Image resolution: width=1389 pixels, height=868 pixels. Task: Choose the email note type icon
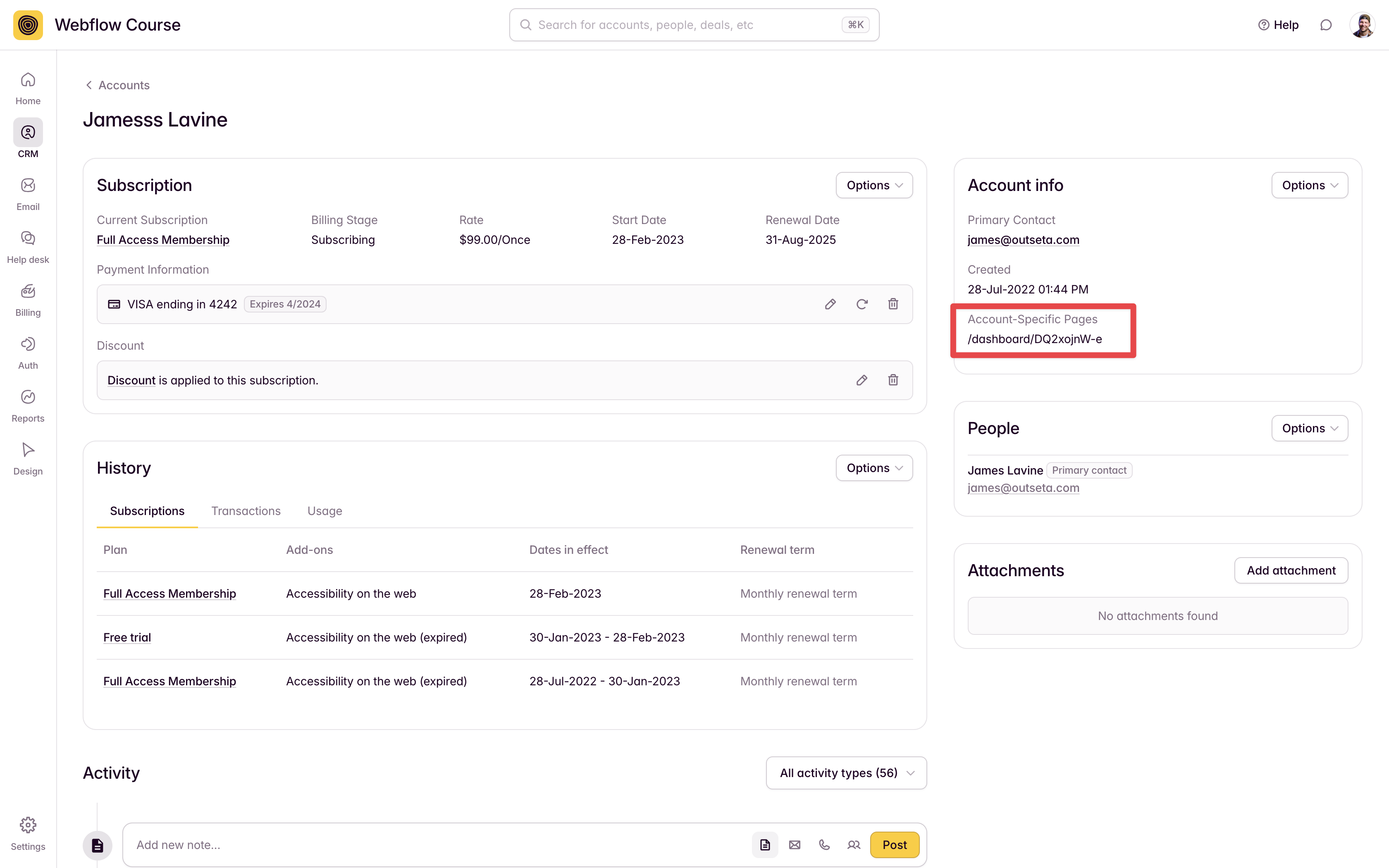pyautogui.click(x=795, y=844)
